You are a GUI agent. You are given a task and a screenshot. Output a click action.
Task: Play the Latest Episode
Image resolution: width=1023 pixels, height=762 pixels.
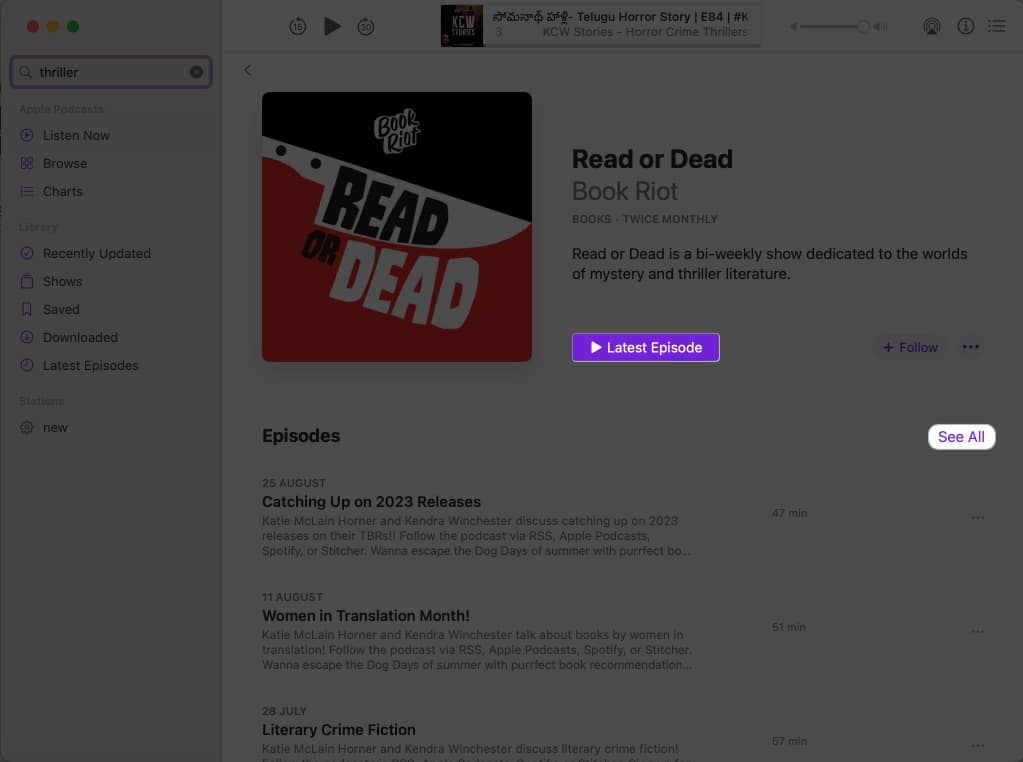point(645,347)
